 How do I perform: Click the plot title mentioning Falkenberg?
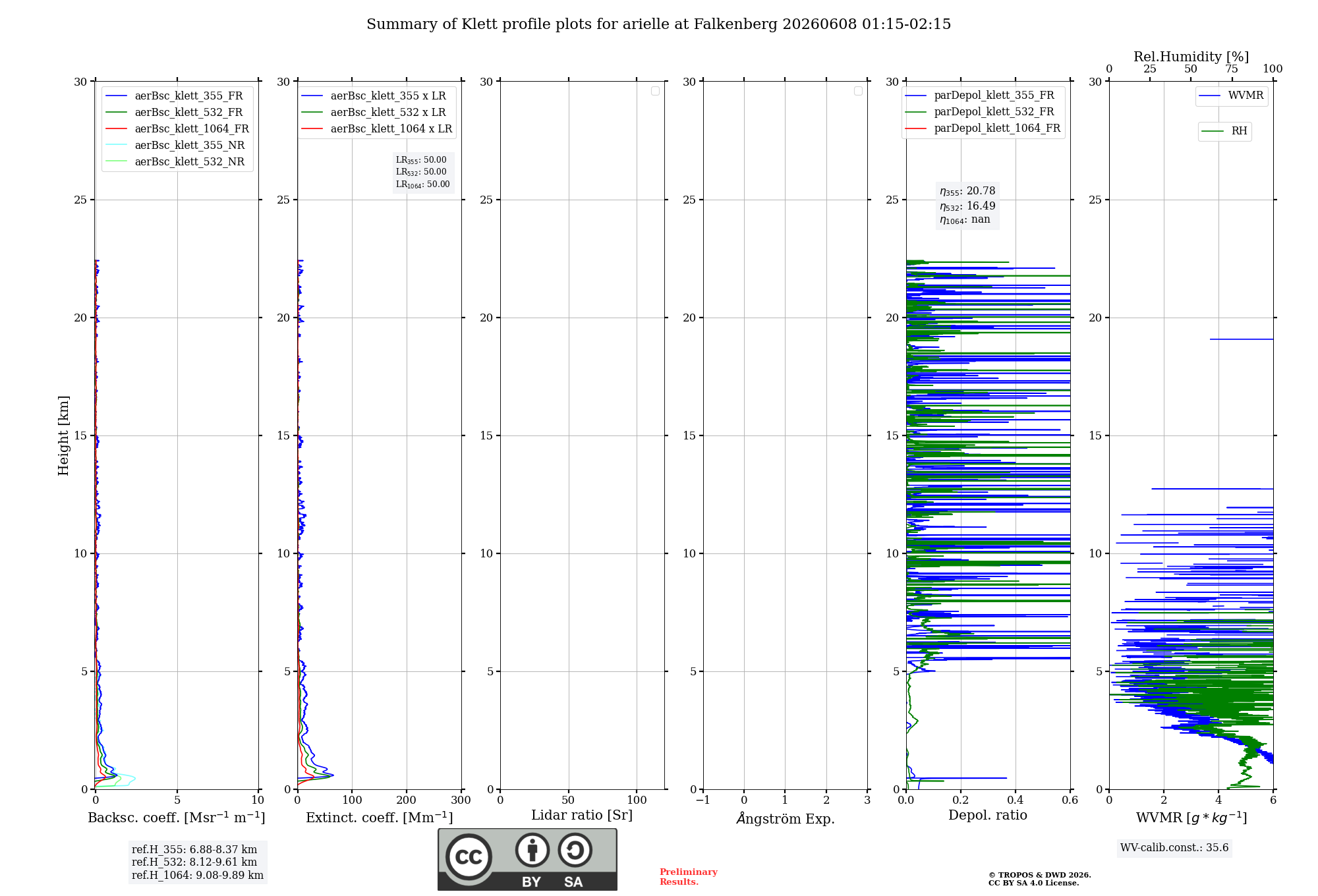click(658, 24)
